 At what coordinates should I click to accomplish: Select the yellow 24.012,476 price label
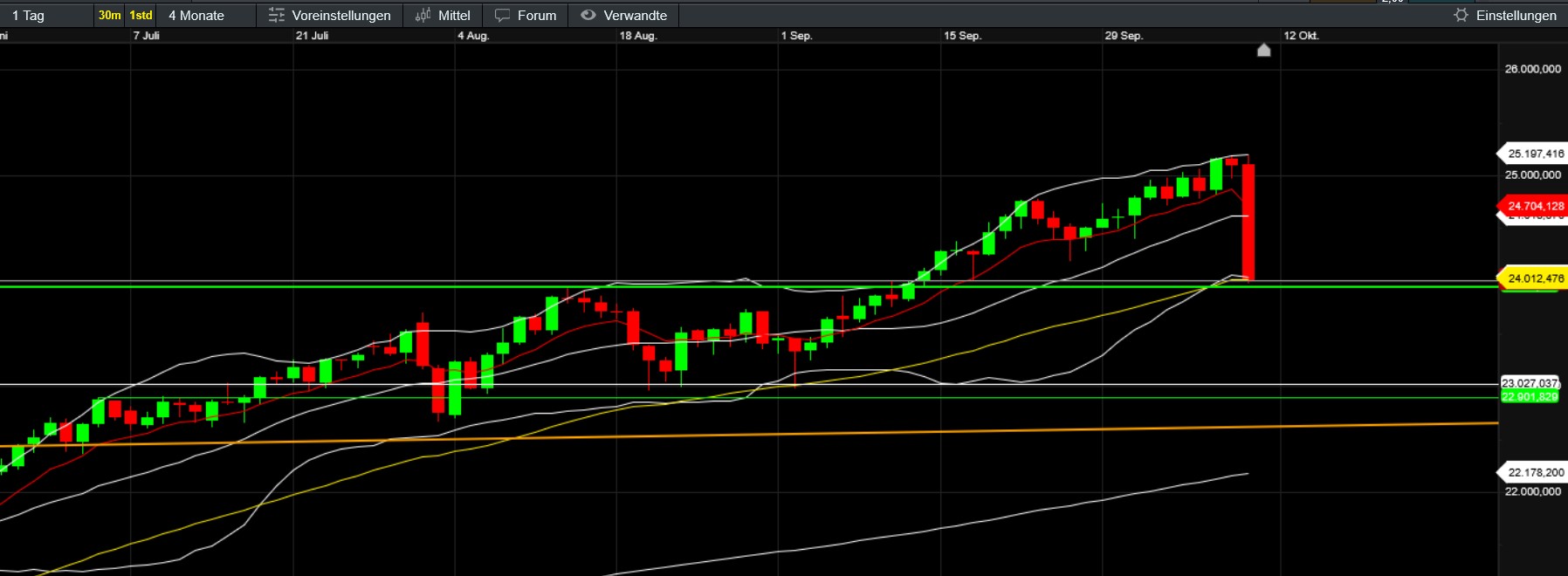(x=1533, y=278)
